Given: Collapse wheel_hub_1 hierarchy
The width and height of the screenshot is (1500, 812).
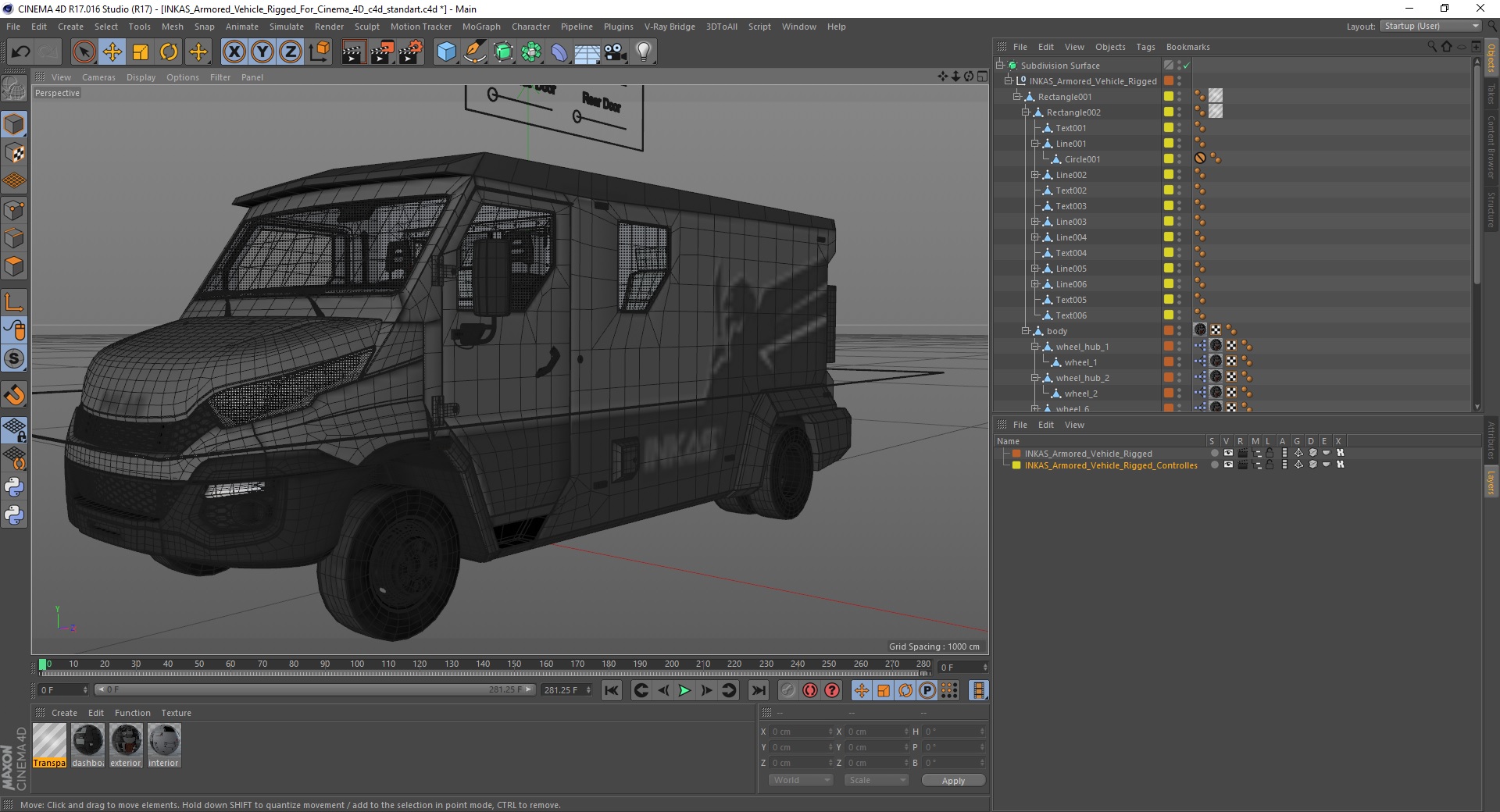Looking at the screenshot, I should pyautogui.click(x=1035, y=347).
